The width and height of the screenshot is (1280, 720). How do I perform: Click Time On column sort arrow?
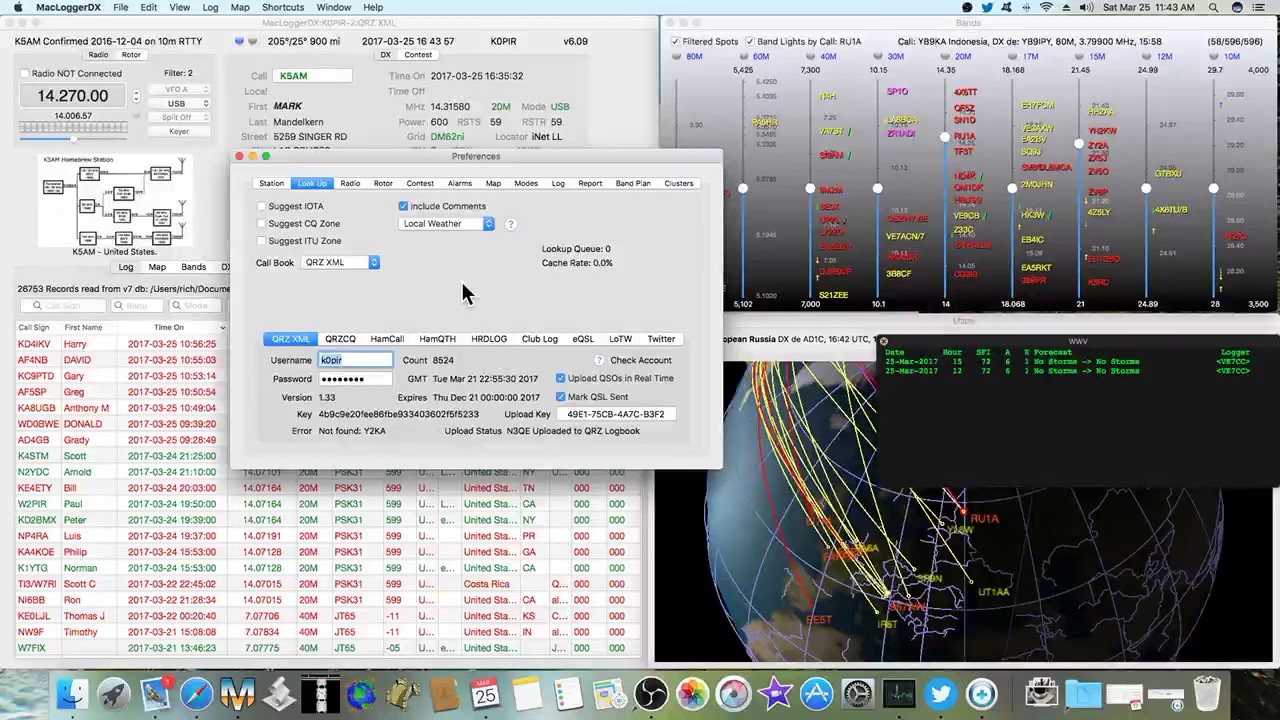(x=222, y=328)
